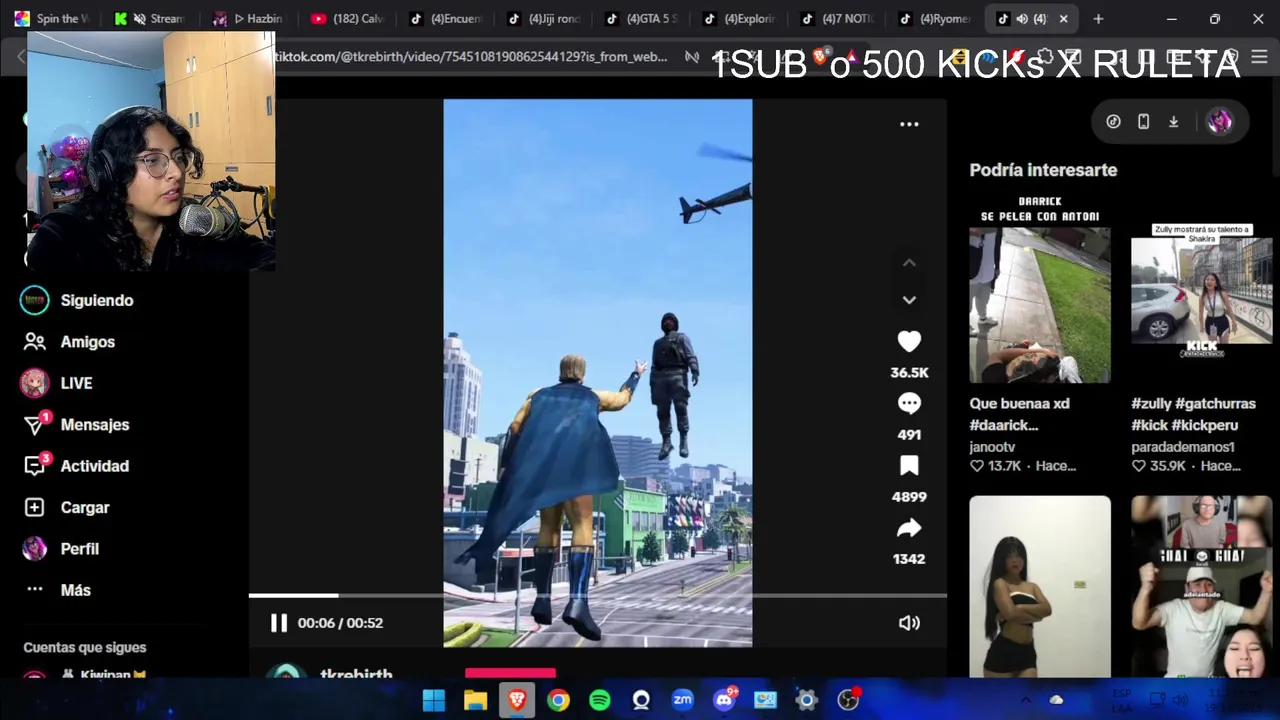Click the 'Que buenaa xd #daarick...' caption
1280x720 pixels.
point(1019,414)
